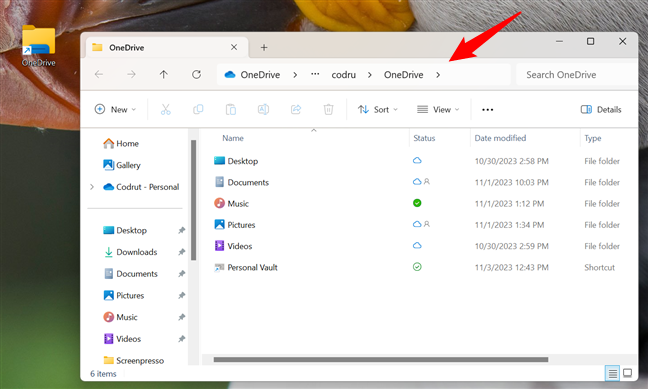Click the Delete trash icon

(328, 110)
